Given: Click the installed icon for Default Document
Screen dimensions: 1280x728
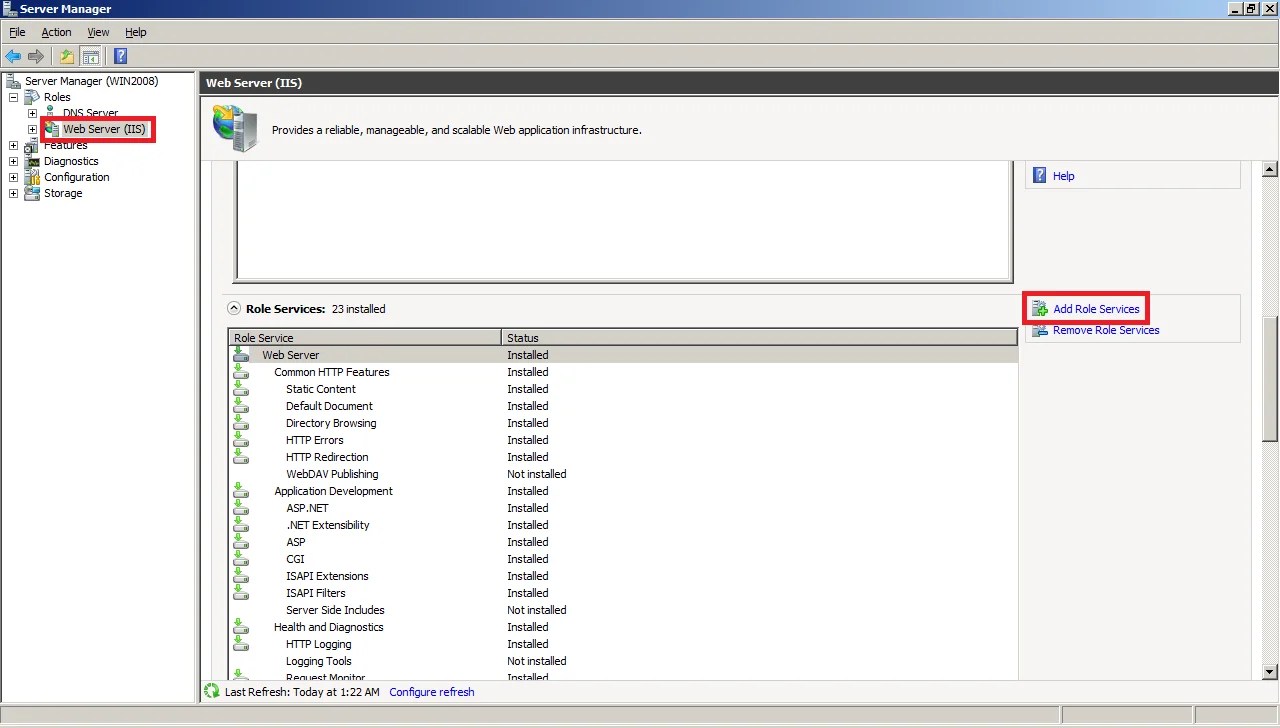Looking at the screenshot, I should tap(241, 406).
